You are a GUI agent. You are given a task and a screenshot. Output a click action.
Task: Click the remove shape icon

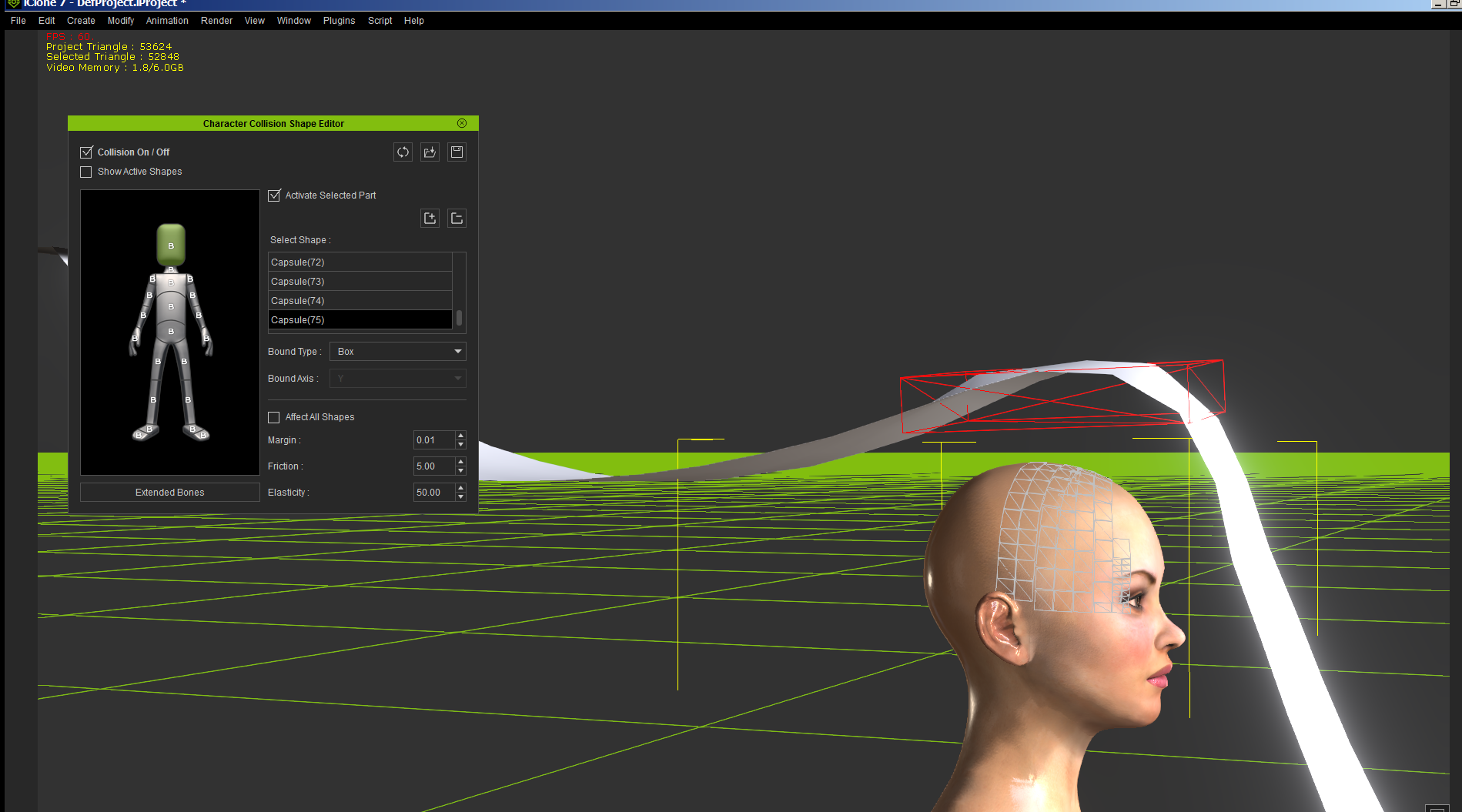coord(457,219)
